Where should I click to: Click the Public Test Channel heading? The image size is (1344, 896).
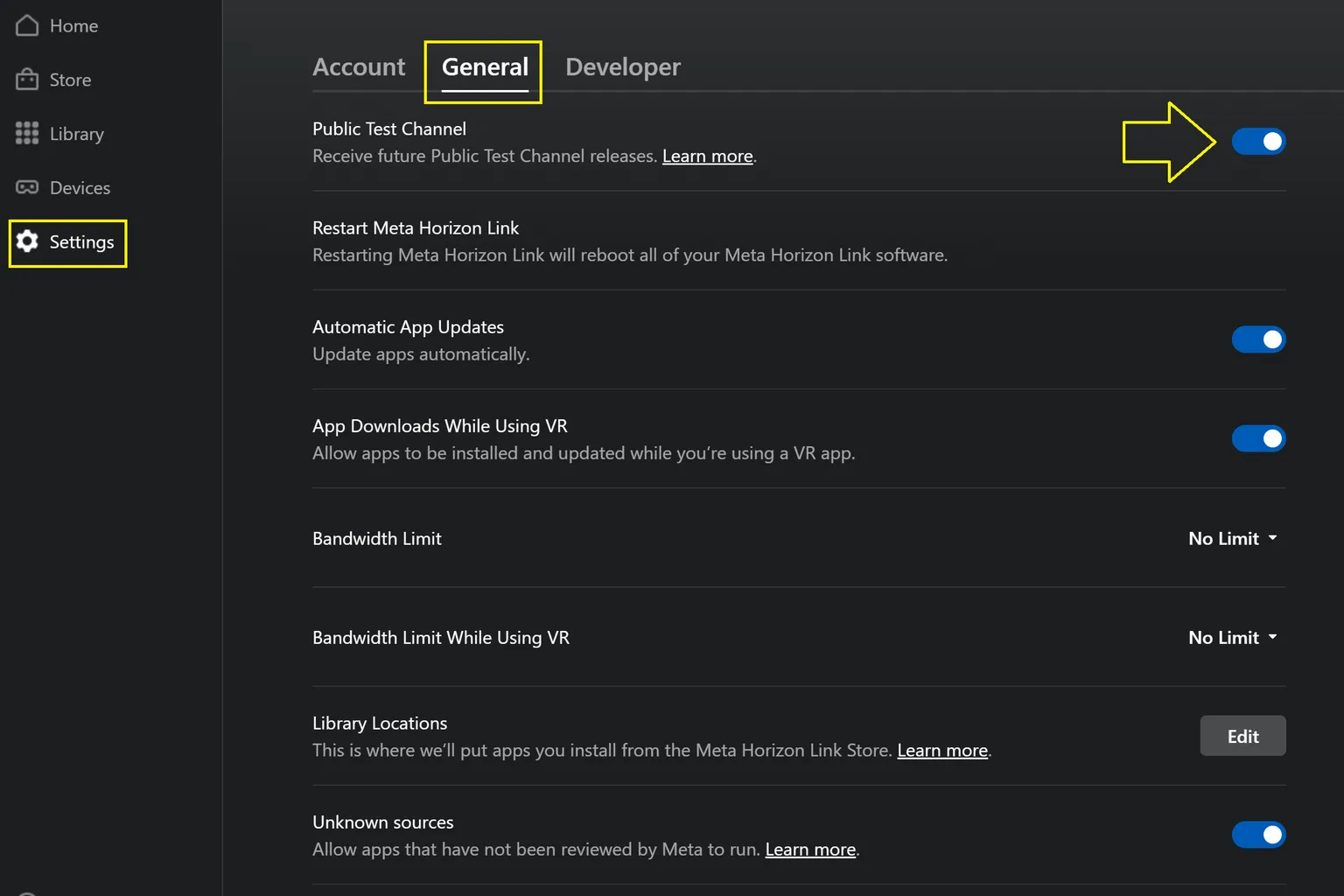389,129
